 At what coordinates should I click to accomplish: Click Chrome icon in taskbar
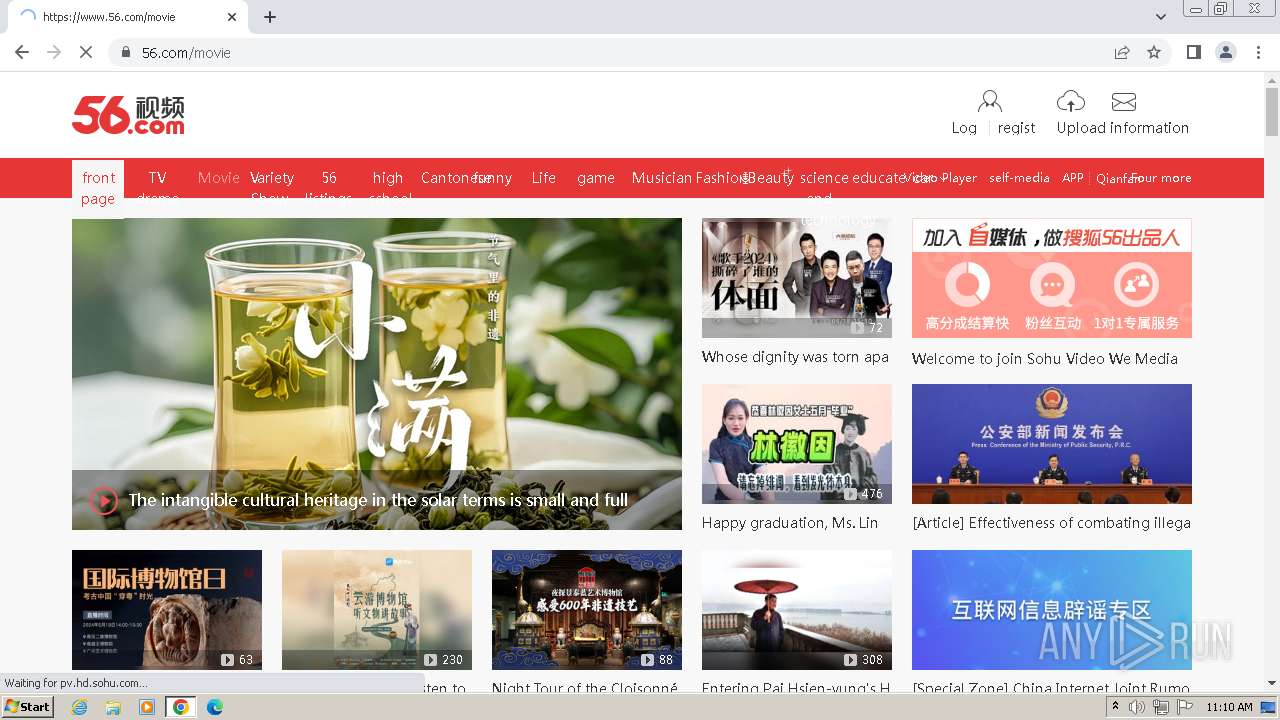pyautogui.click(x=181, y=707)
